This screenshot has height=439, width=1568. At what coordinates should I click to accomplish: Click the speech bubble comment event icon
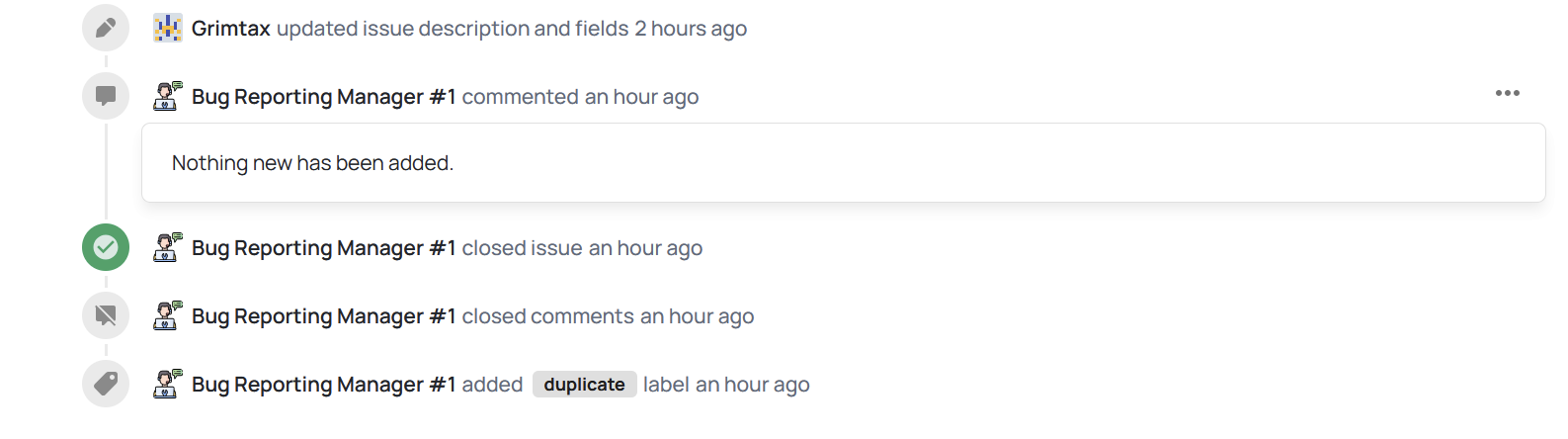(106, 96)
